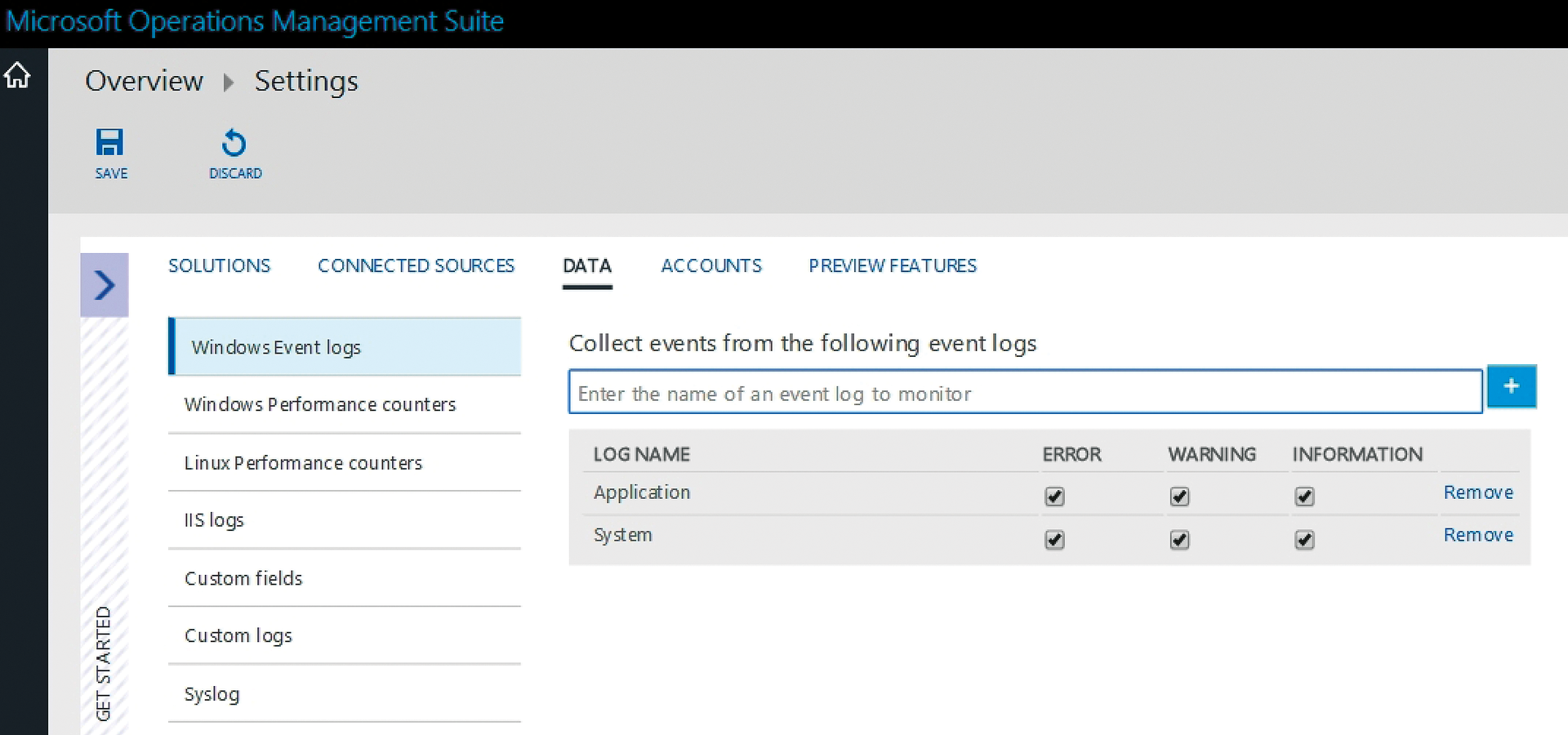Click the SAVE label under the disk icon
Screen dimensions: 1568x735
(x=111, y=173)
